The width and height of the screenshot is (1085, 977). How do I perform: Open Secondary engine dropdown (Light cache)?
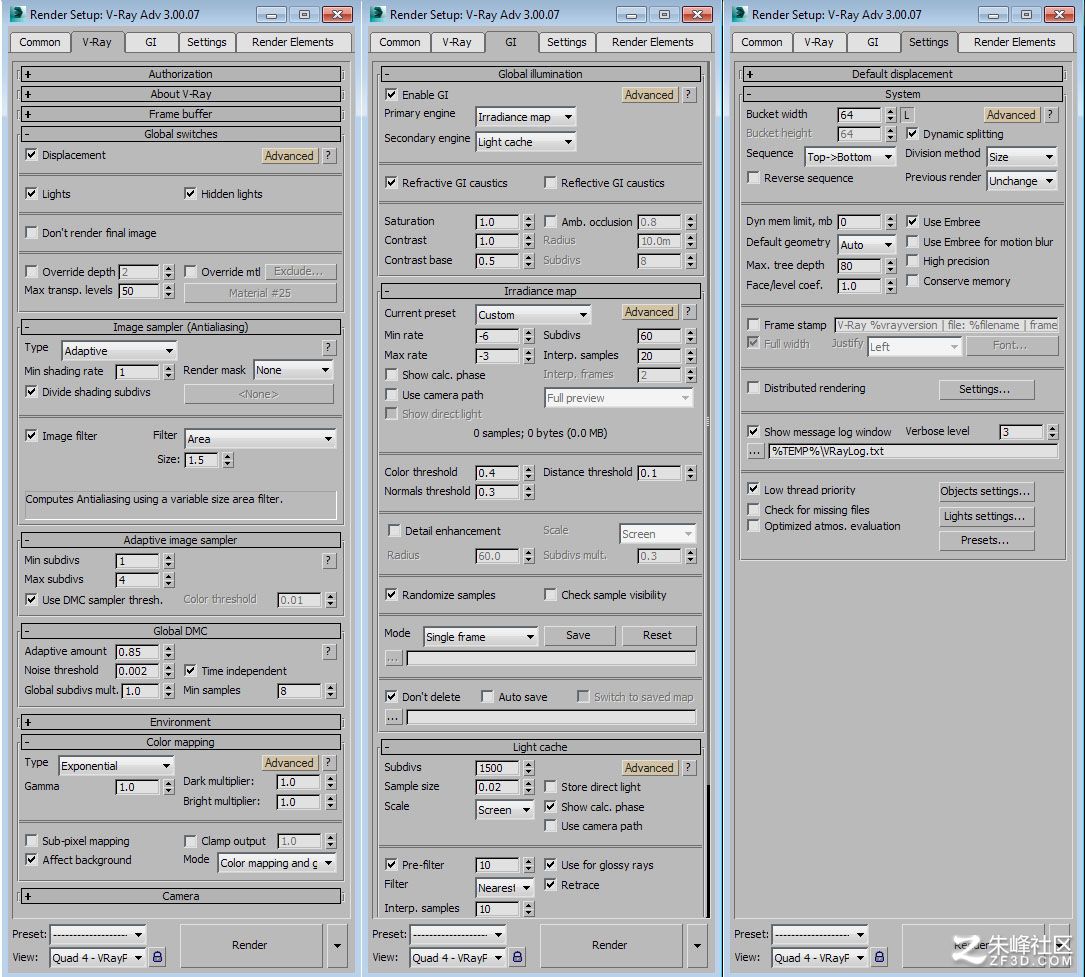click(x=526, y=142)
